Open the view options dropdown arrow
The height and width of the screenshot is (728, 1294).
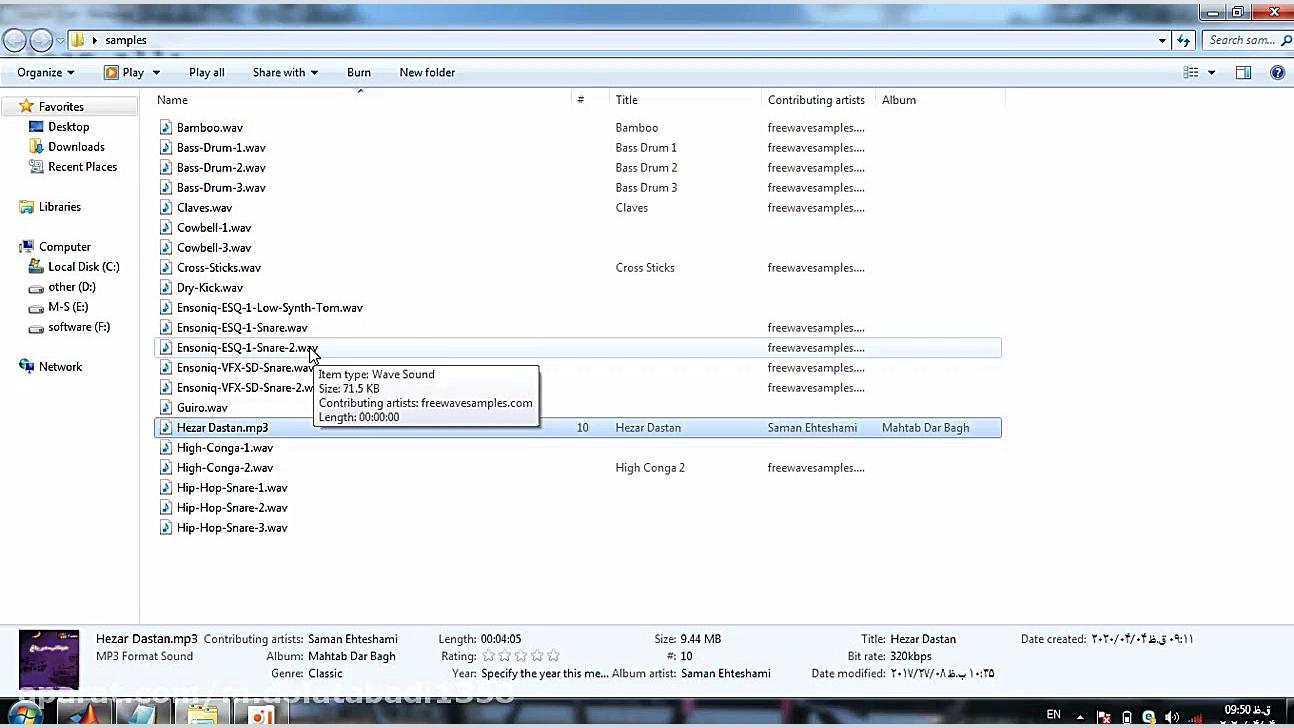1211,72
